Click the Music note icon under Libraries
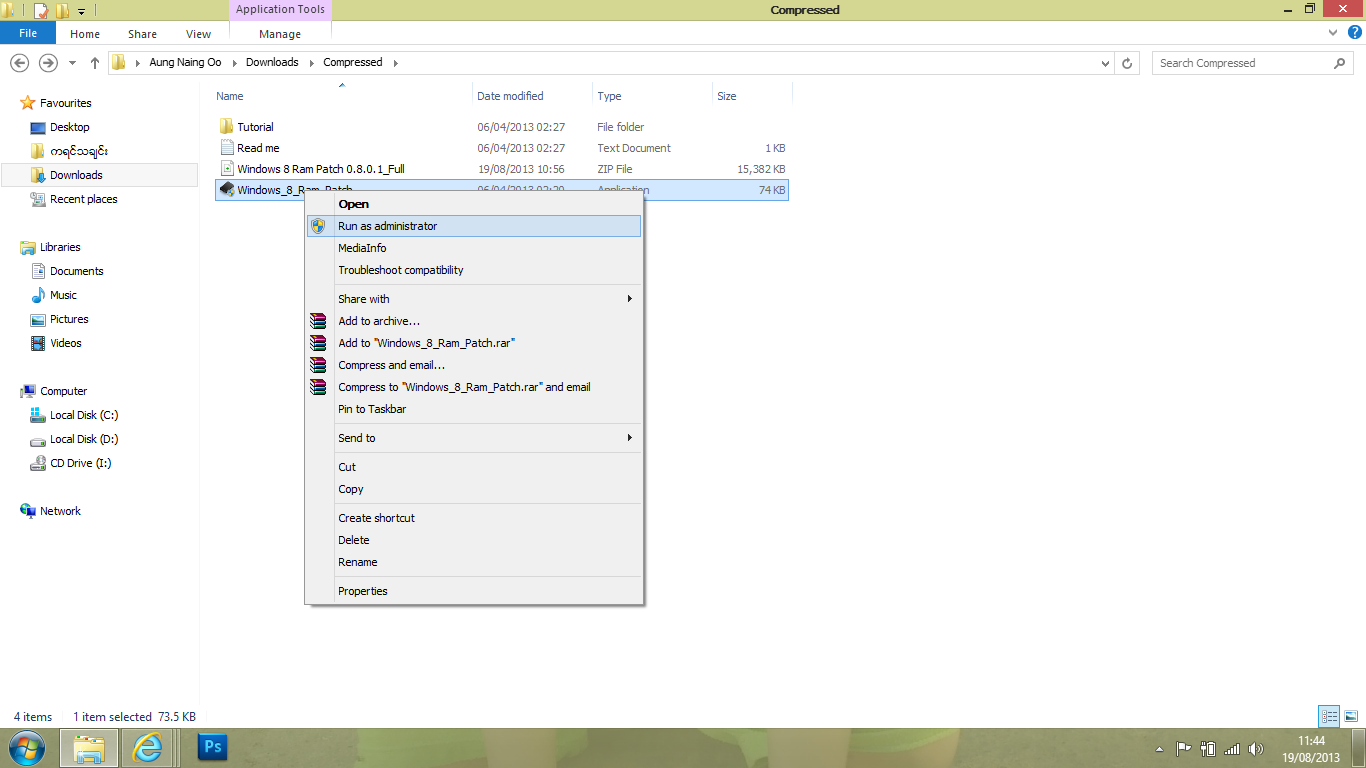 [38, 295]
